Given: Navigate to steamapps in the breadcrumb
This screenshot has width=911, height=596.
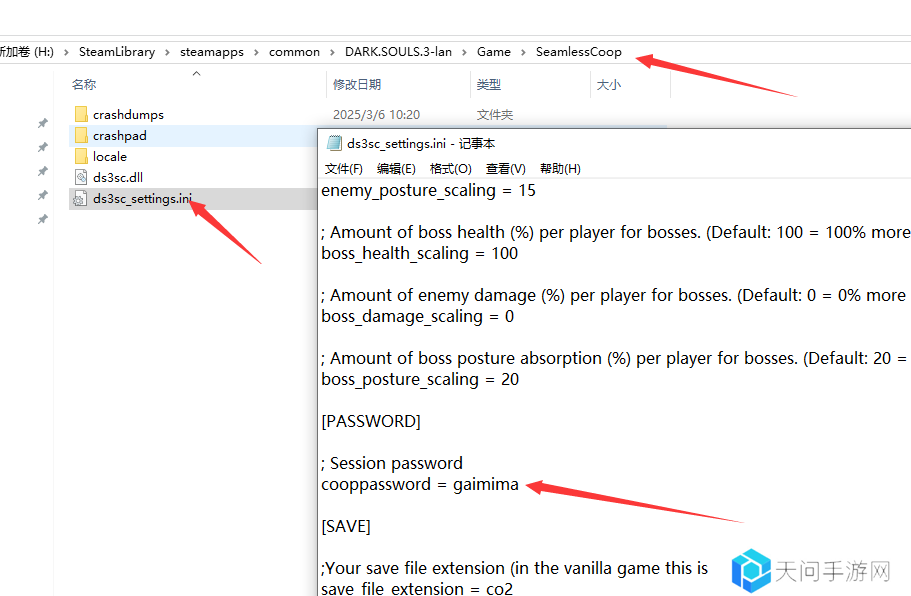Looking at the screenshot, I should point(211,52).
